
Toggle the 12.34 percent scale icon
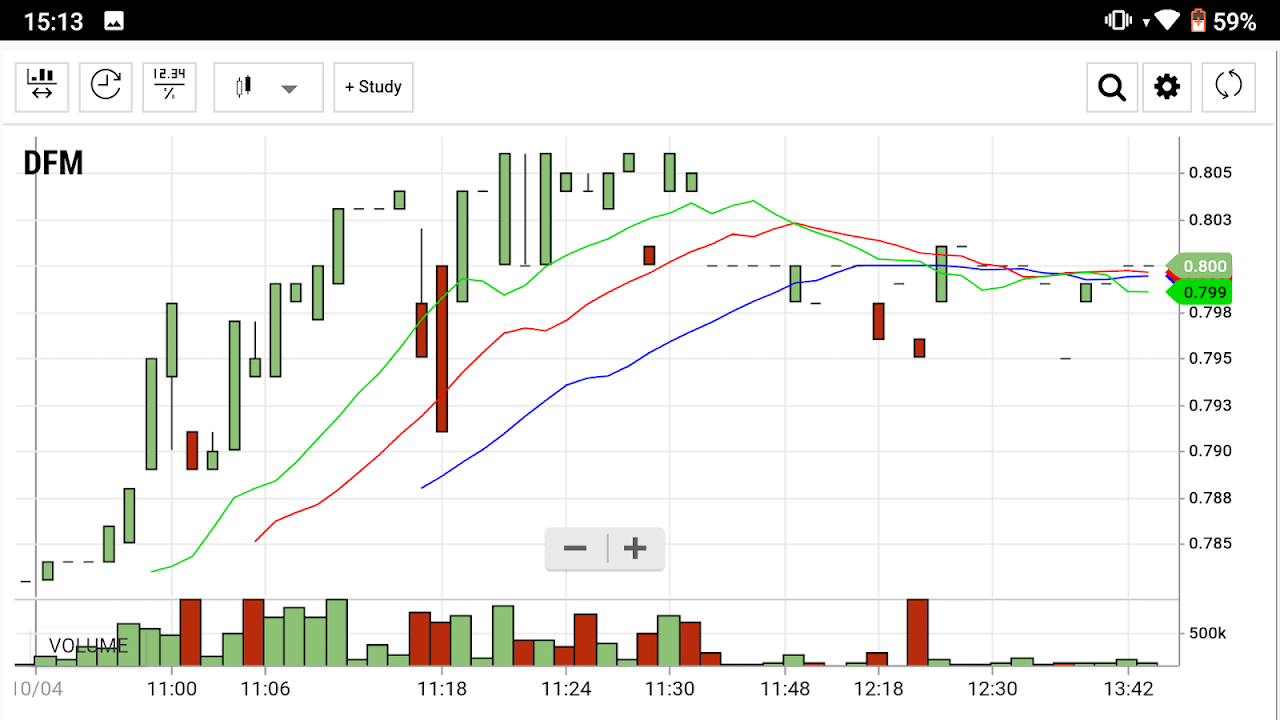click(x=170, y=87)
